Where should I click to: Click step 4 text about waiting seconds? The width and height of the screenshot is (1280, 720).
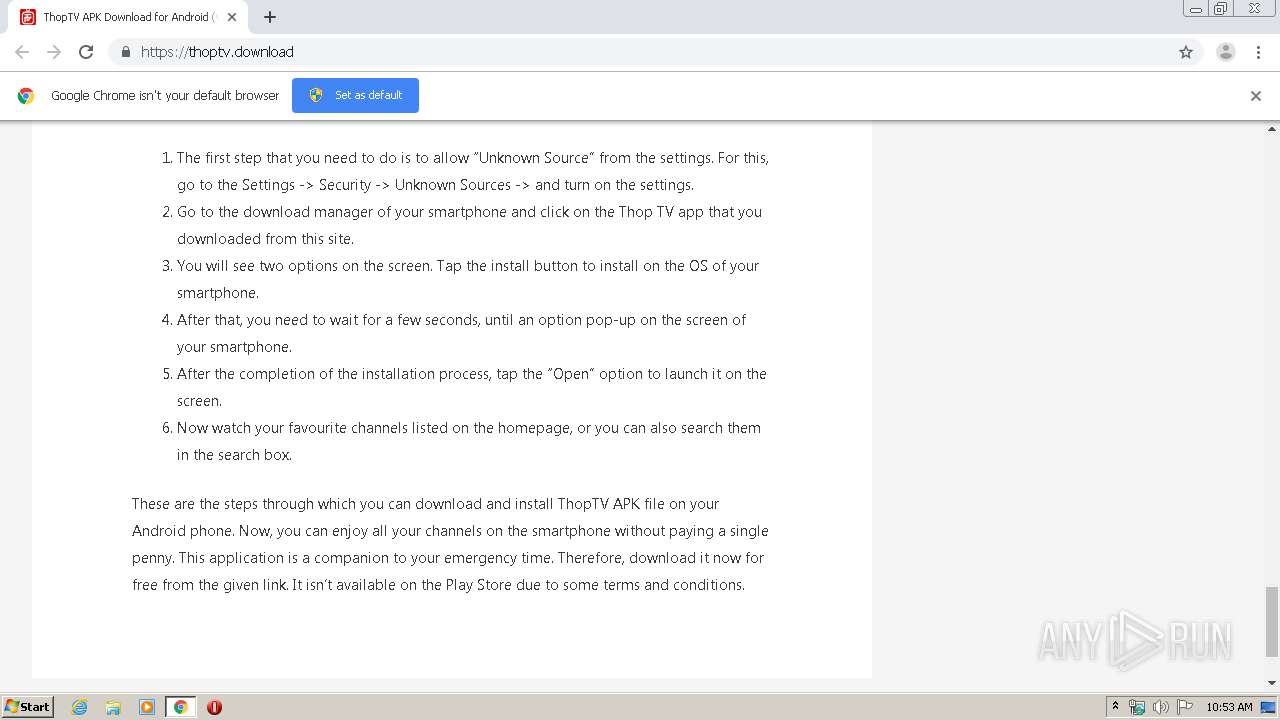[461, 333]
